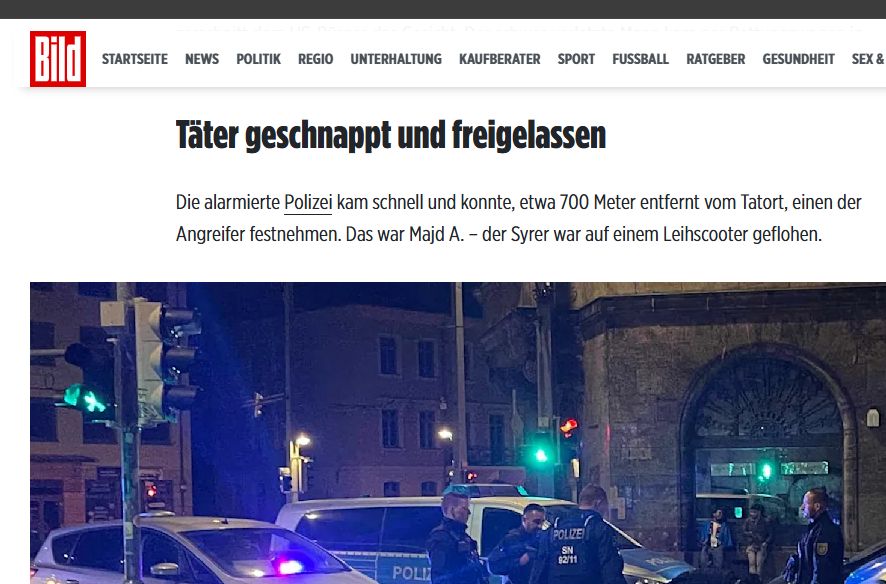The width and height of the screenshot is (886, 584).
Task: Go to the News section
Action: point(202,59)
